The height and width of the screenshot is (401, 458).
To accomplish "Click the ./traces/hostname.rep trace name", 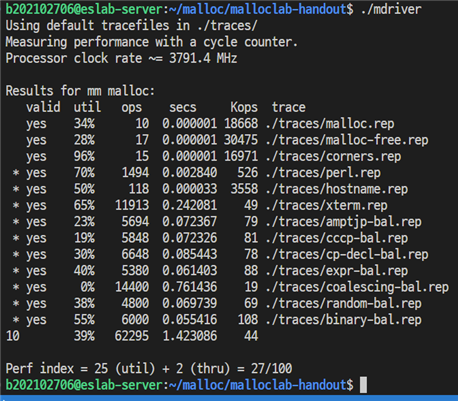I will (337, 189).
